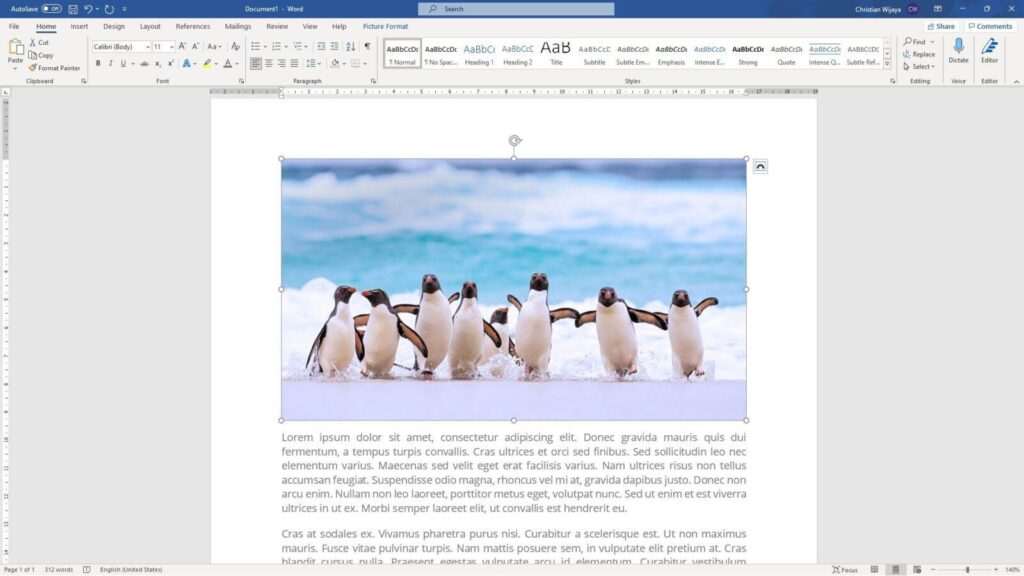The height and width of the screenshot is (576, 1024).
Task: Toggle the AutoSave switch
Action: click(52, 9)
